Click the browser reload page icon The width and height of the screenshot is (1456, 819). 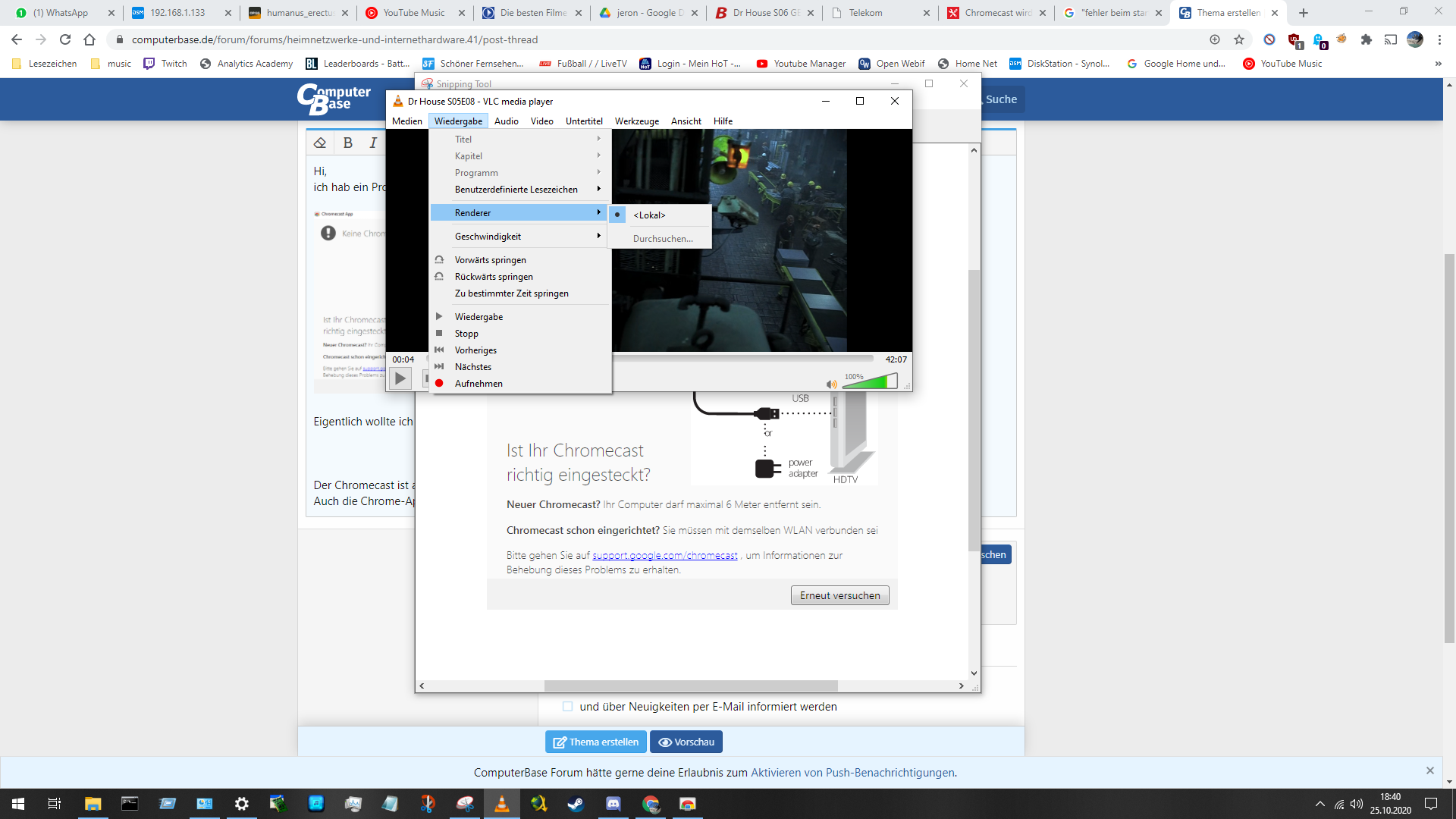65,39
